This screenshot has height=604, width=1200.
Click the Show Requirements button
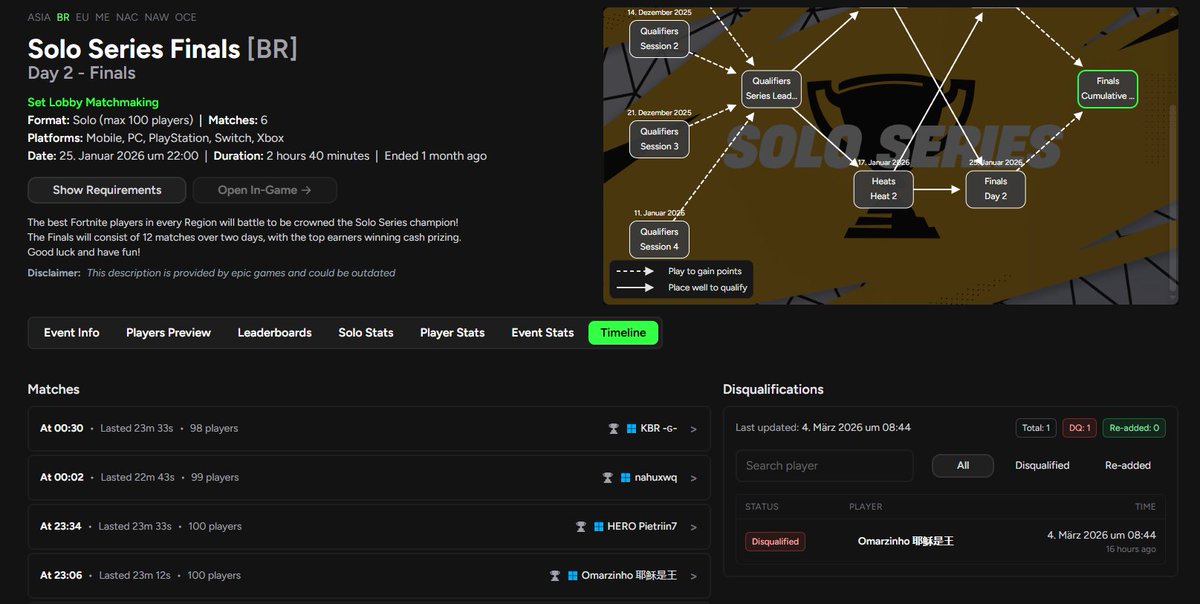pos(106,190)
